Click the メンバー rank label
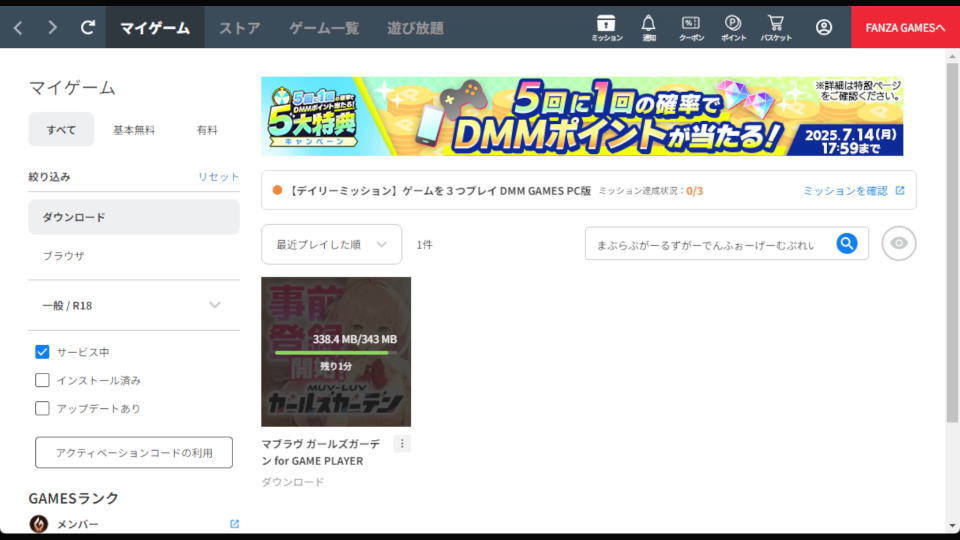The image size is (960, 540). (x=78, y=525)
